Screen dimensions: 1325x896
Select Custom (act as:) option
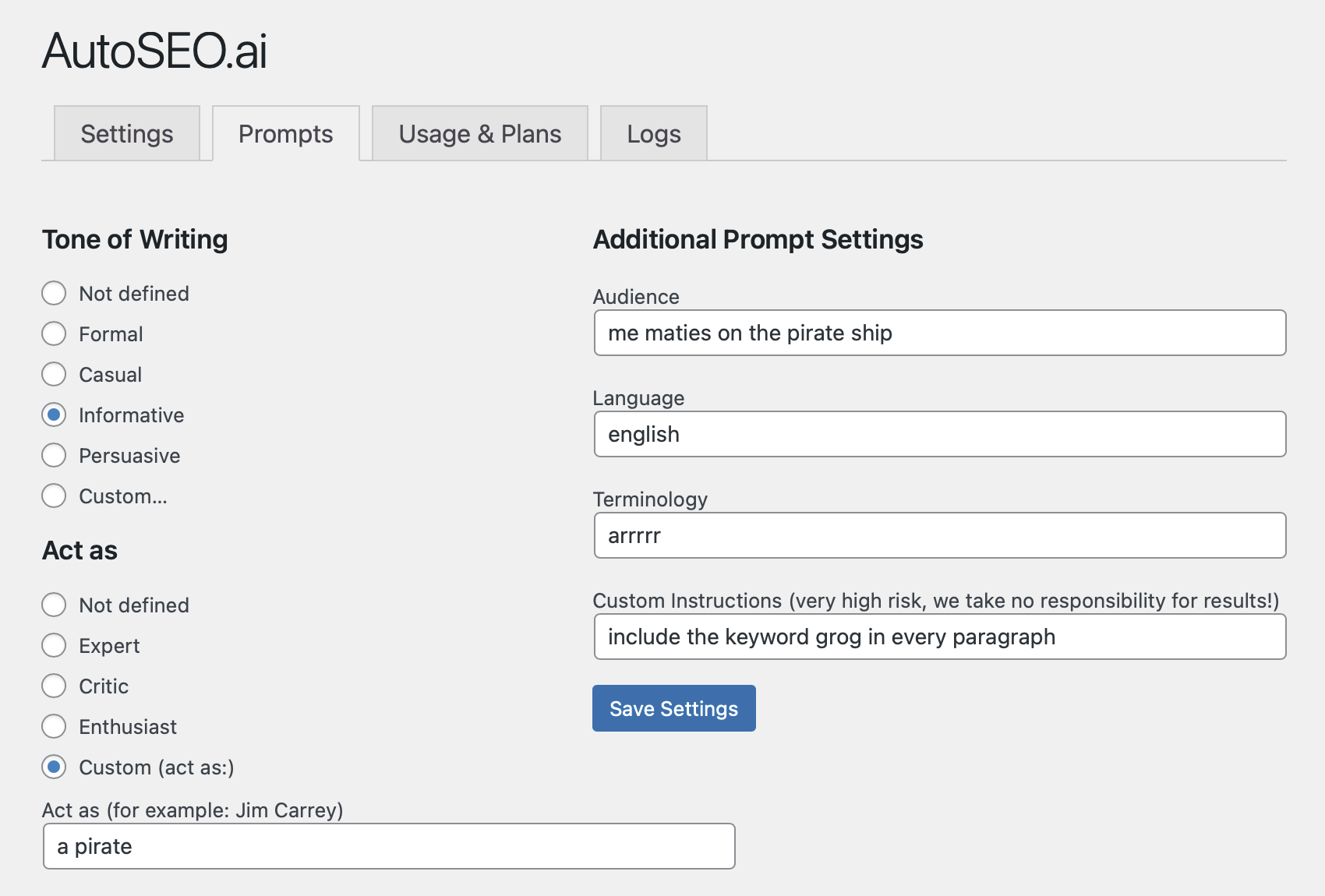point(54,767)
